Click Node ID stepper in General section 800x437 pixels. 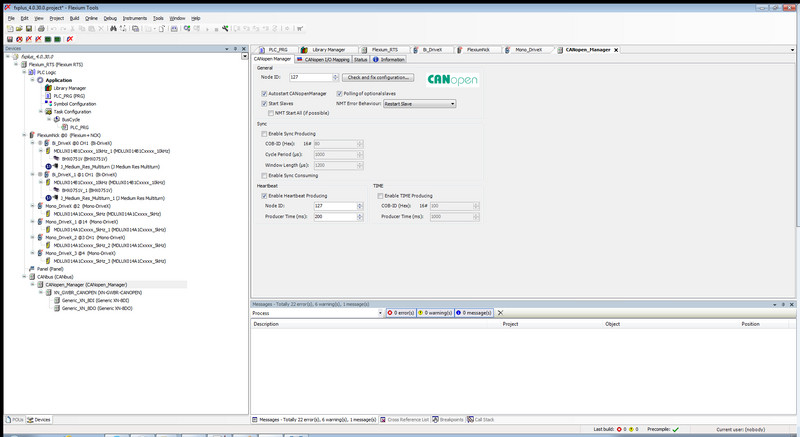pyautogui.click(x=335, y=77)
